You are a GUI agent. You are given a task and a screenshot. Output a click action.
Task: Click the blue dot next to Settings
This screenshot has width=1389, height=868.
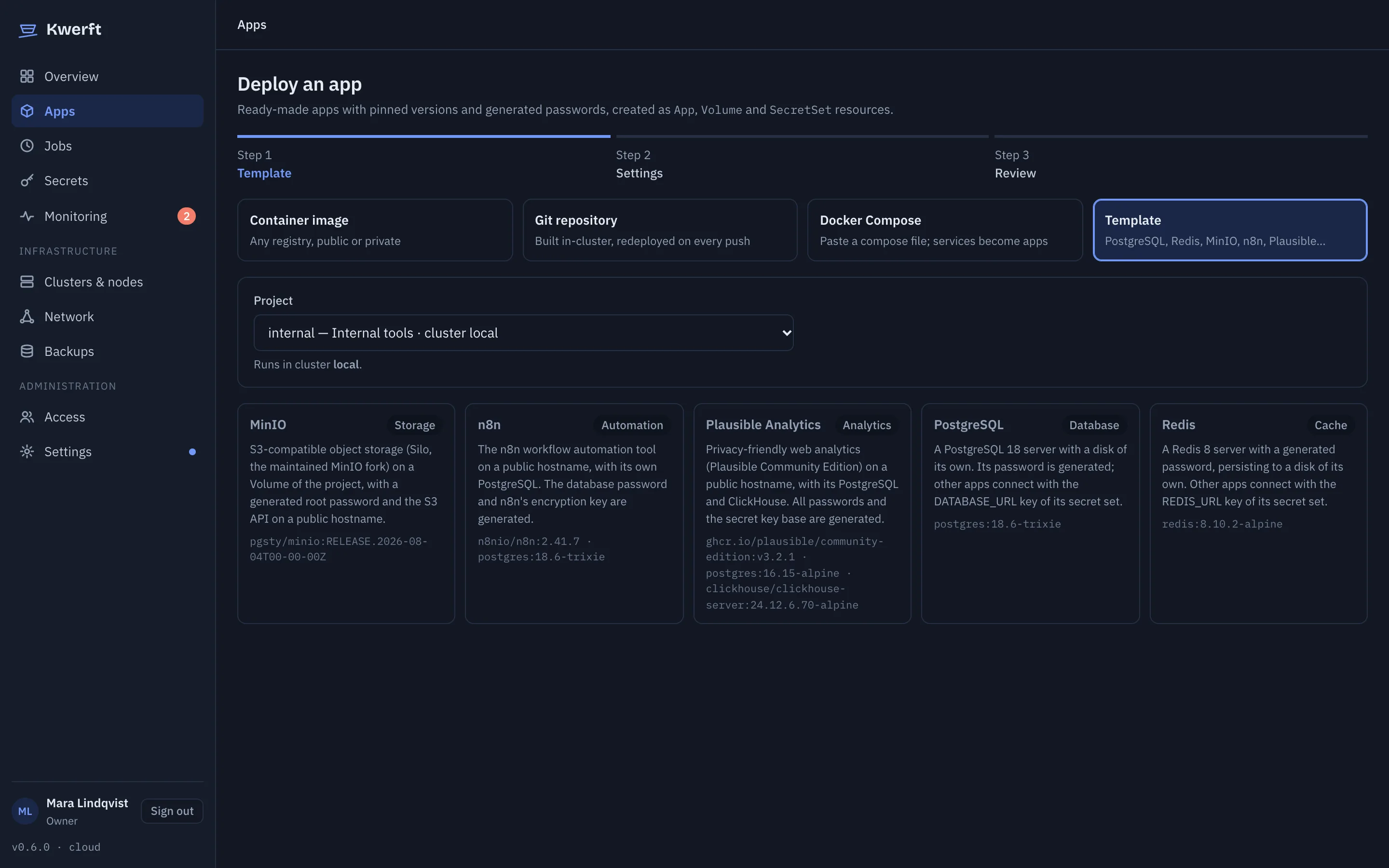(192, 452)
